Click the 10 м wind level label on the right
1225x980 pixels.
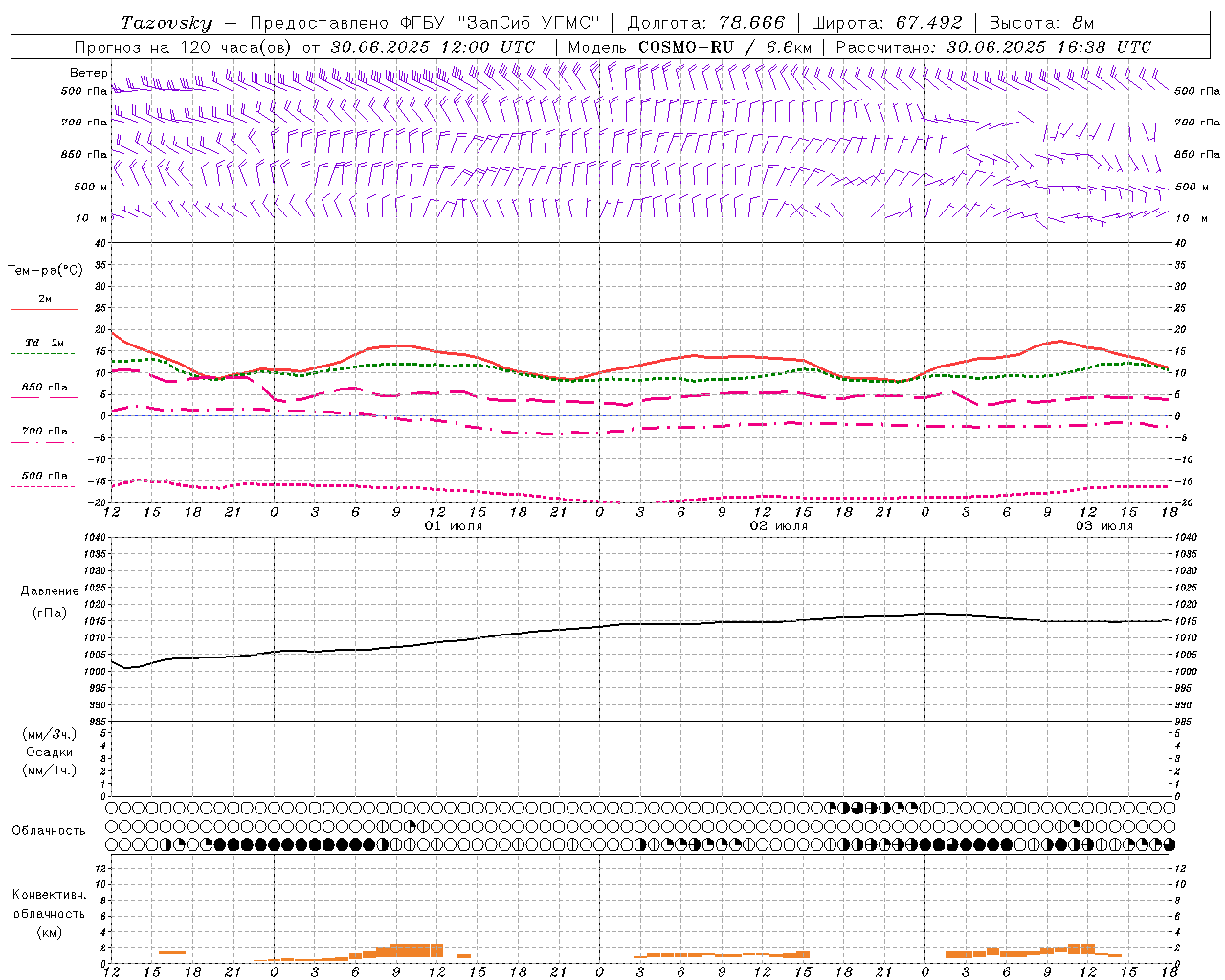[x=1192, y=218]
